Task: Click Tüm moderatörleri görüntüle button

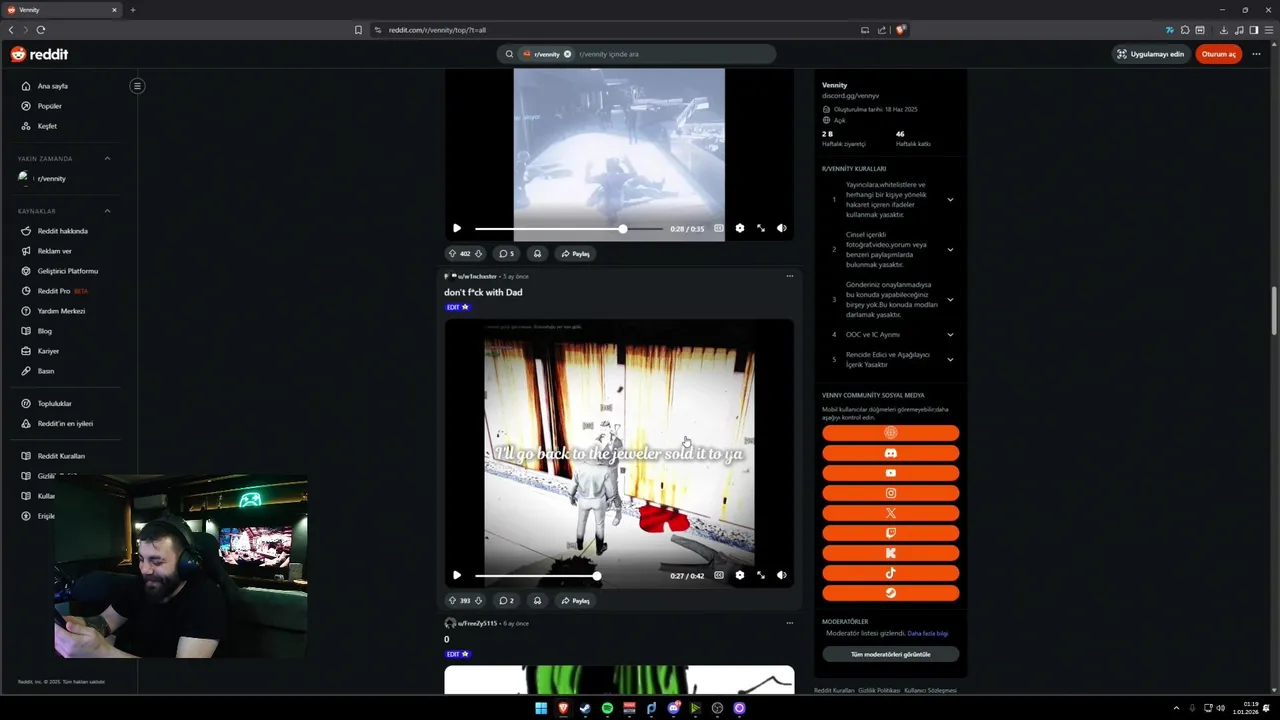Action: (890, 654)
